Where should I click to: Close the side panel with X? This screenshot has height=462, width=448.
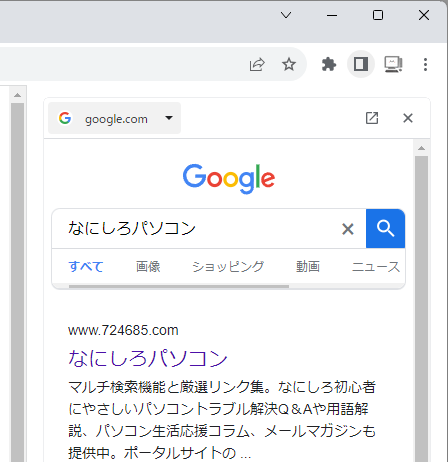408,118
